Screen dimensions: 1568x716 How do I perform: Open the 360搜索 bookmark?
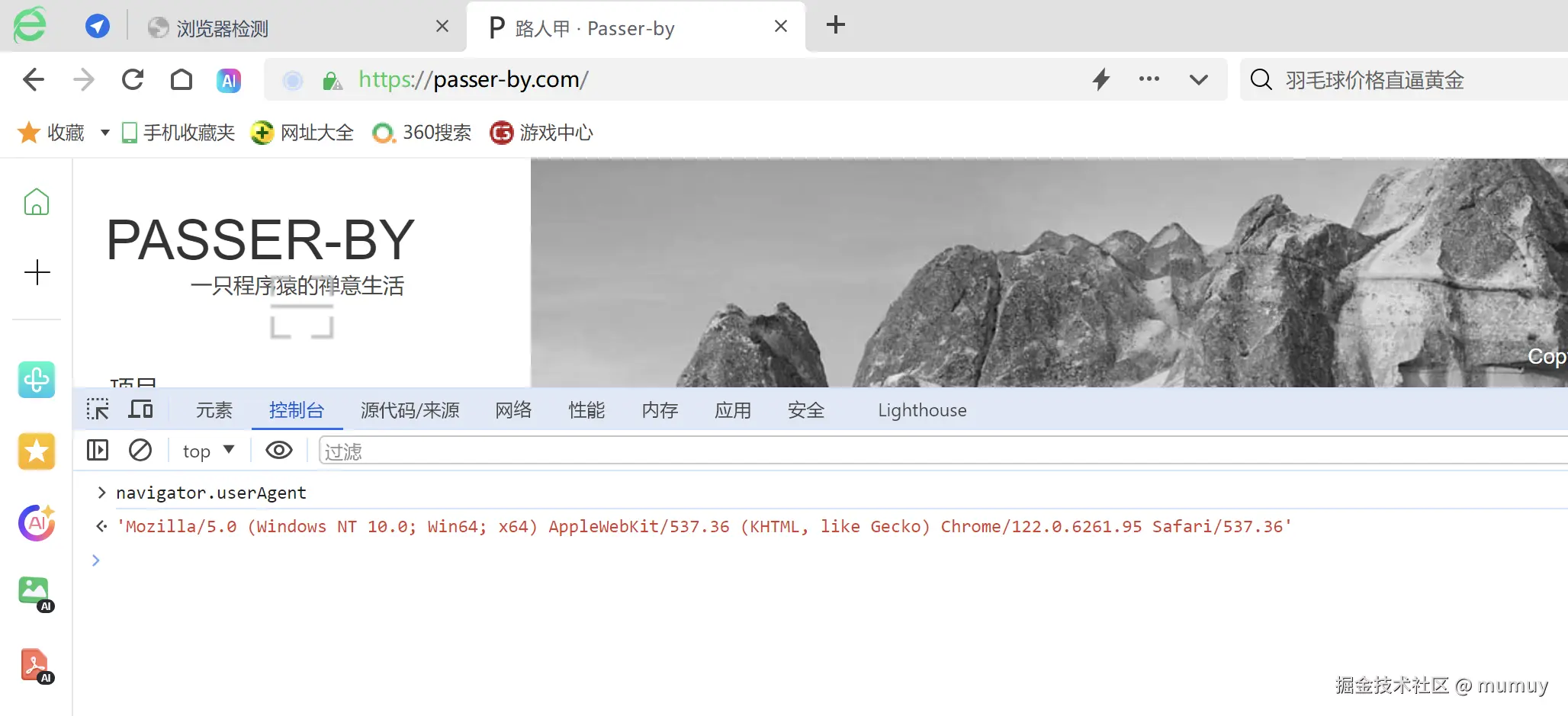coord(422,133)
